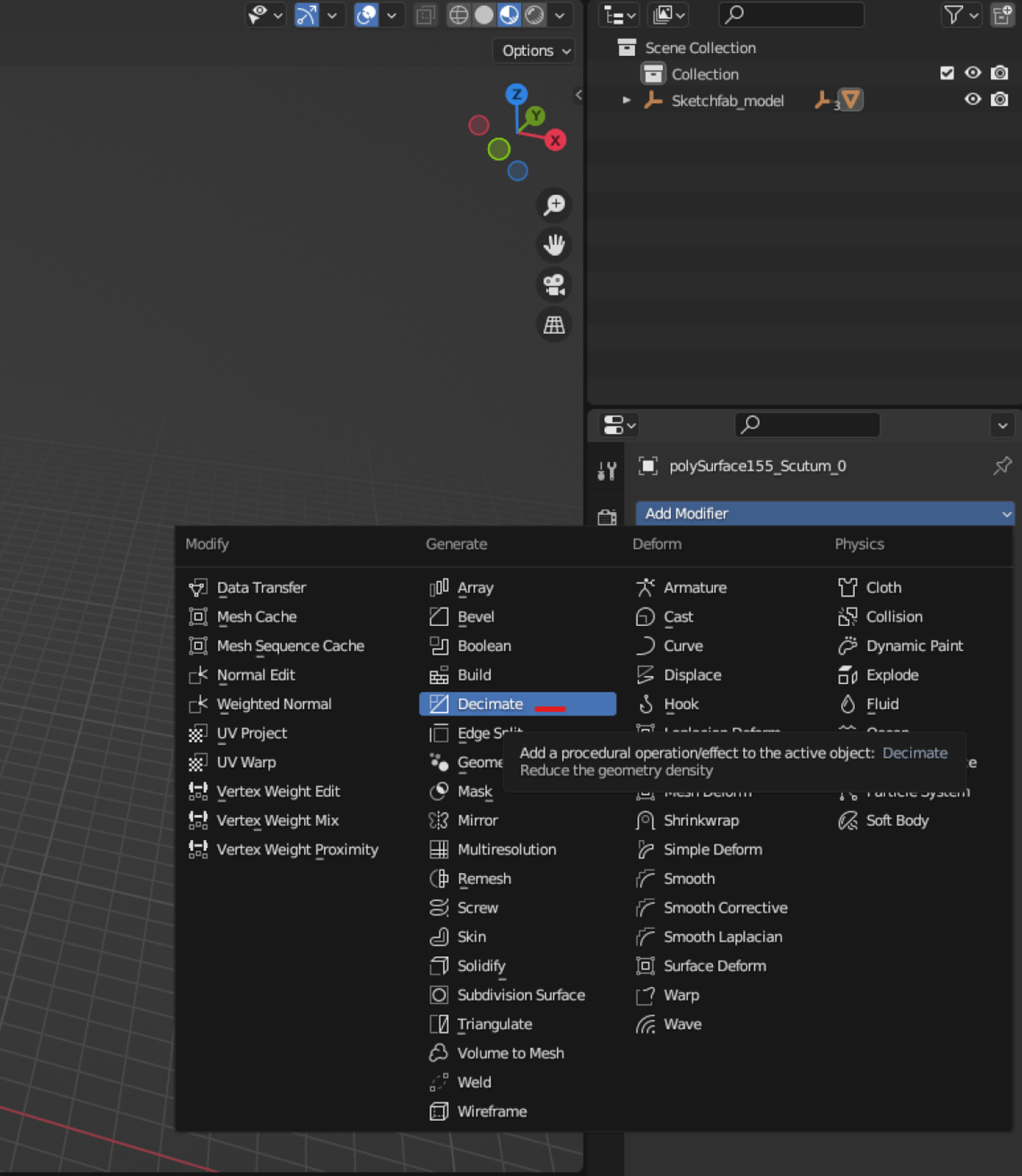The width and height of the screenshot is (1022, 1176).
Task: Switch to orthographic/perspective grid icon
Action: pos(554,325)
